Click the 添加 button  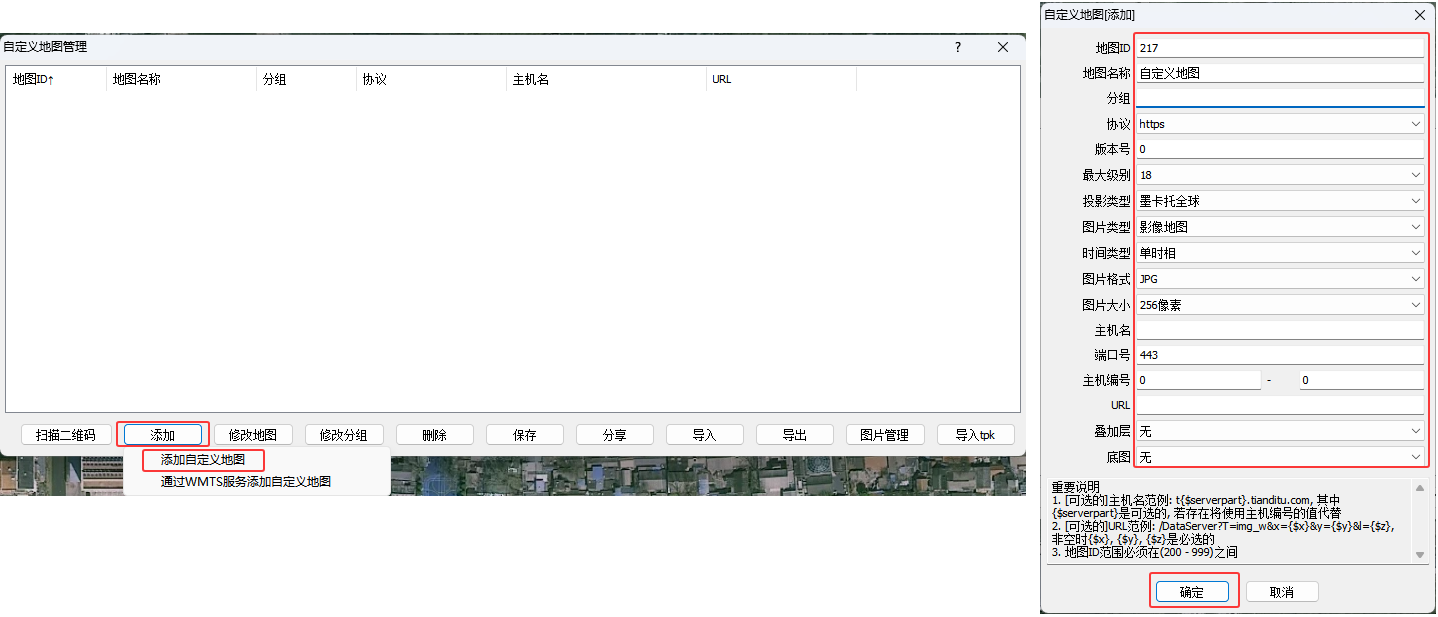(163, 435)
